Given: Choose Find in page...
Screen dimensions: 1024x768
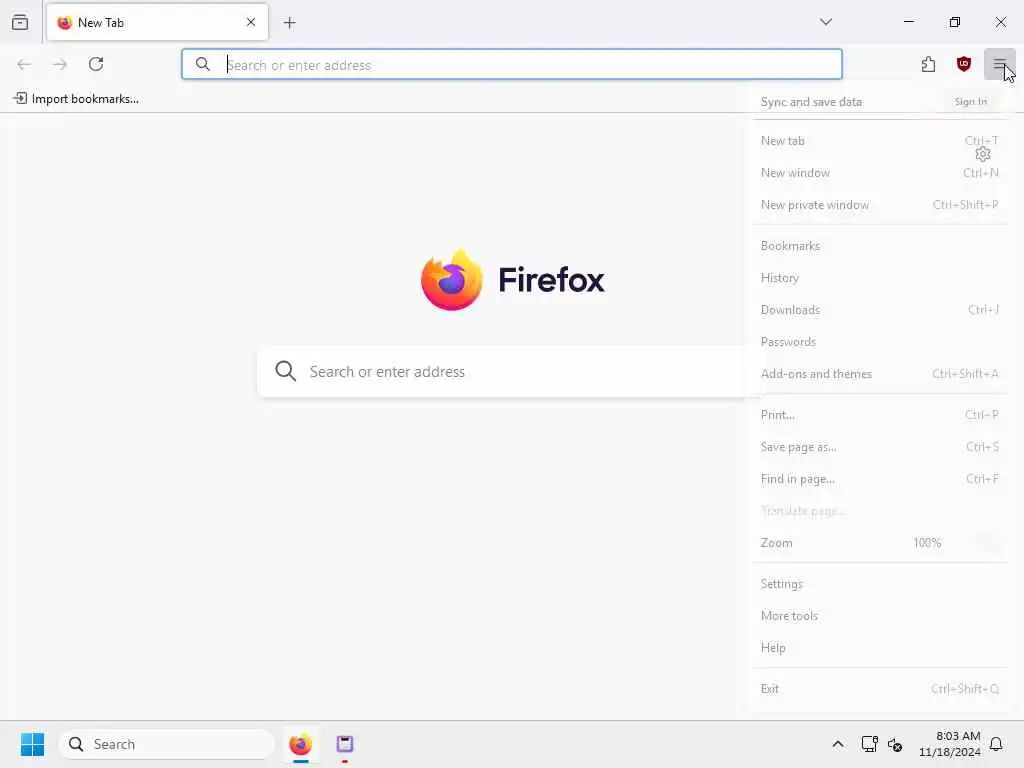Looking at the screenshot, I should (x=879, y=479).
